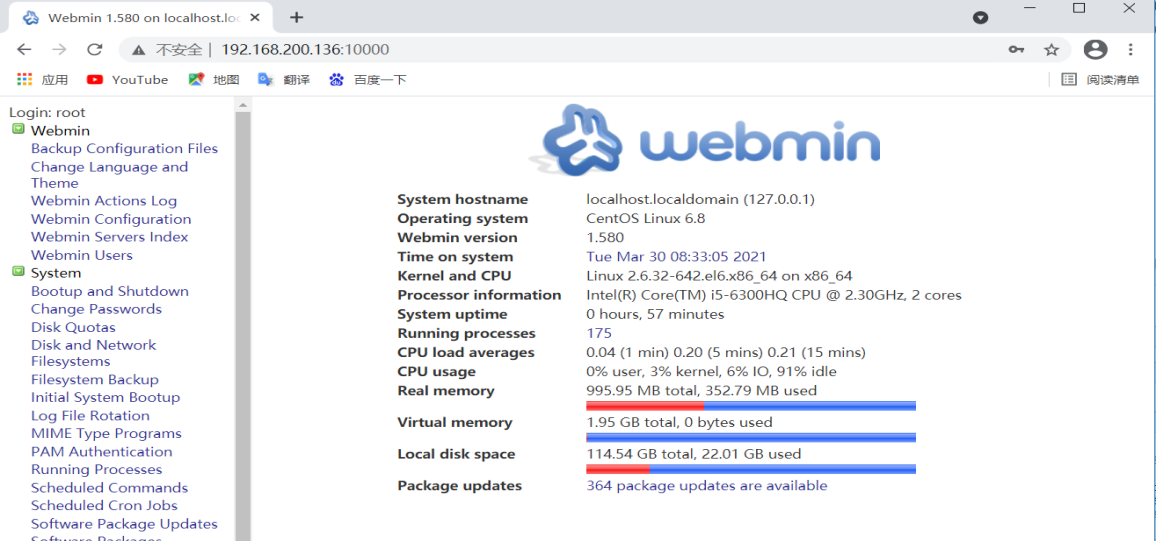Click 'localhost.localdomain (127.0.0.1)' hostname value
1157x542 pixels.
pos(700,199)
